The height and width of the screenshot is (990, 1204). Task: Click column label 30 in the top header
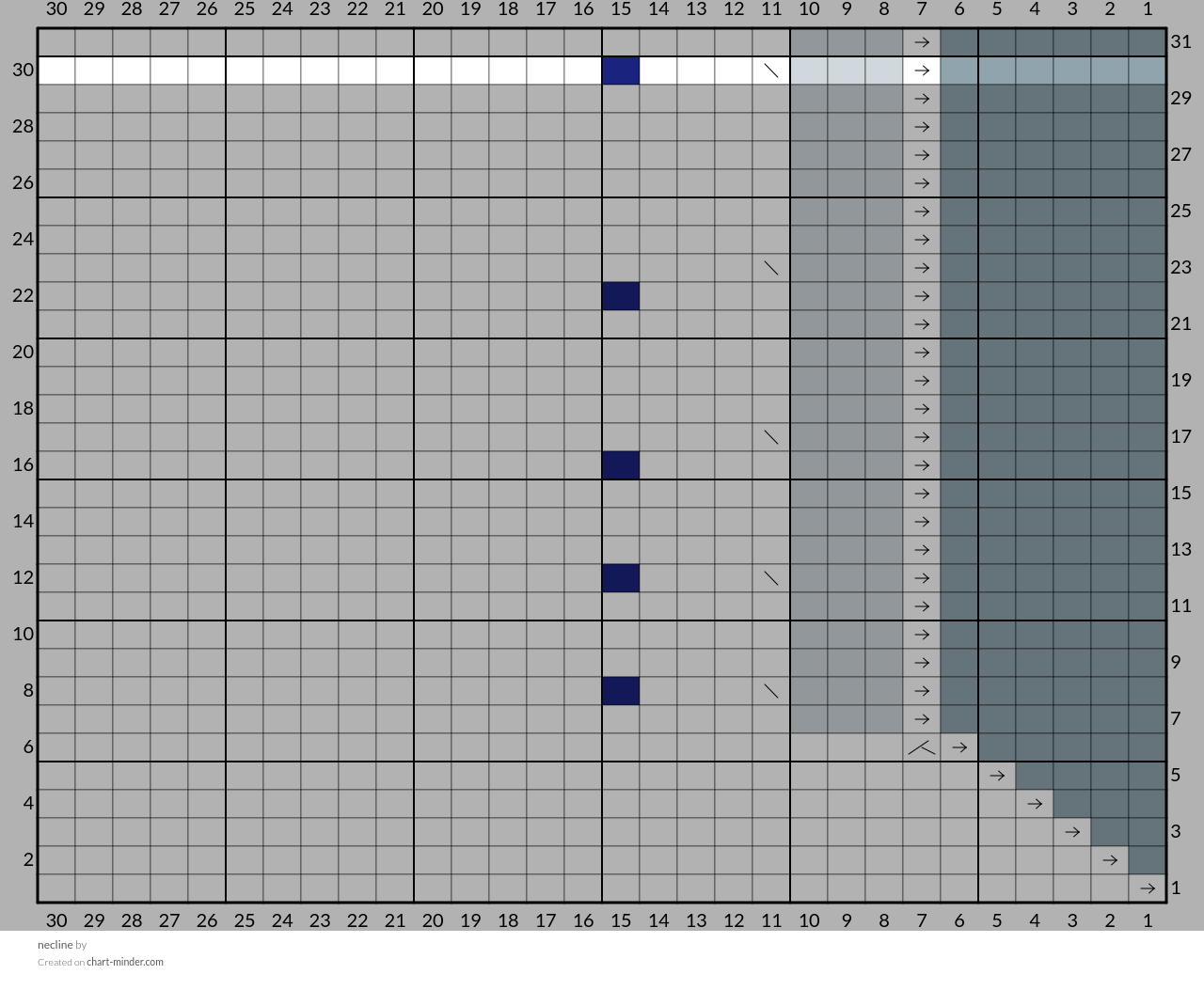pos(56,9)
